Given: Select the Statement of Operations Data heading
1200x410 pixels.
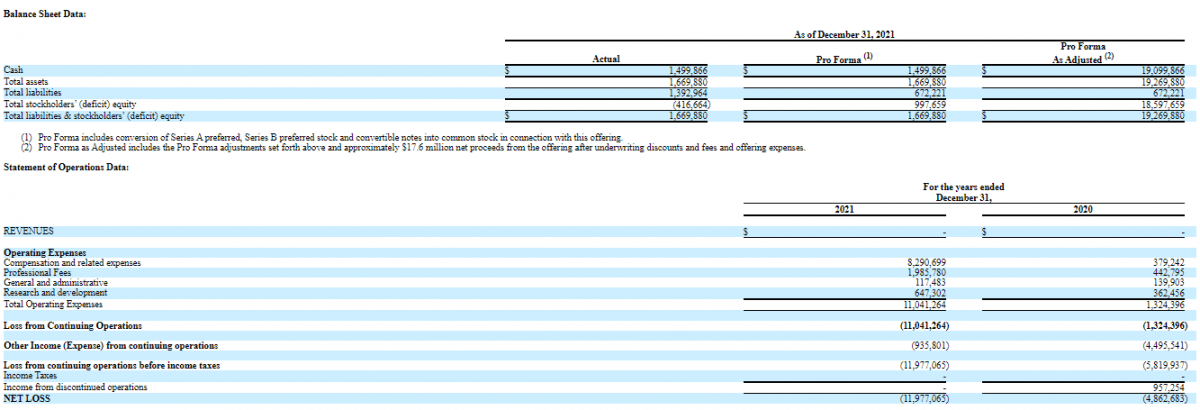Looking at the screenshot, I should click(x=65, y=166).
